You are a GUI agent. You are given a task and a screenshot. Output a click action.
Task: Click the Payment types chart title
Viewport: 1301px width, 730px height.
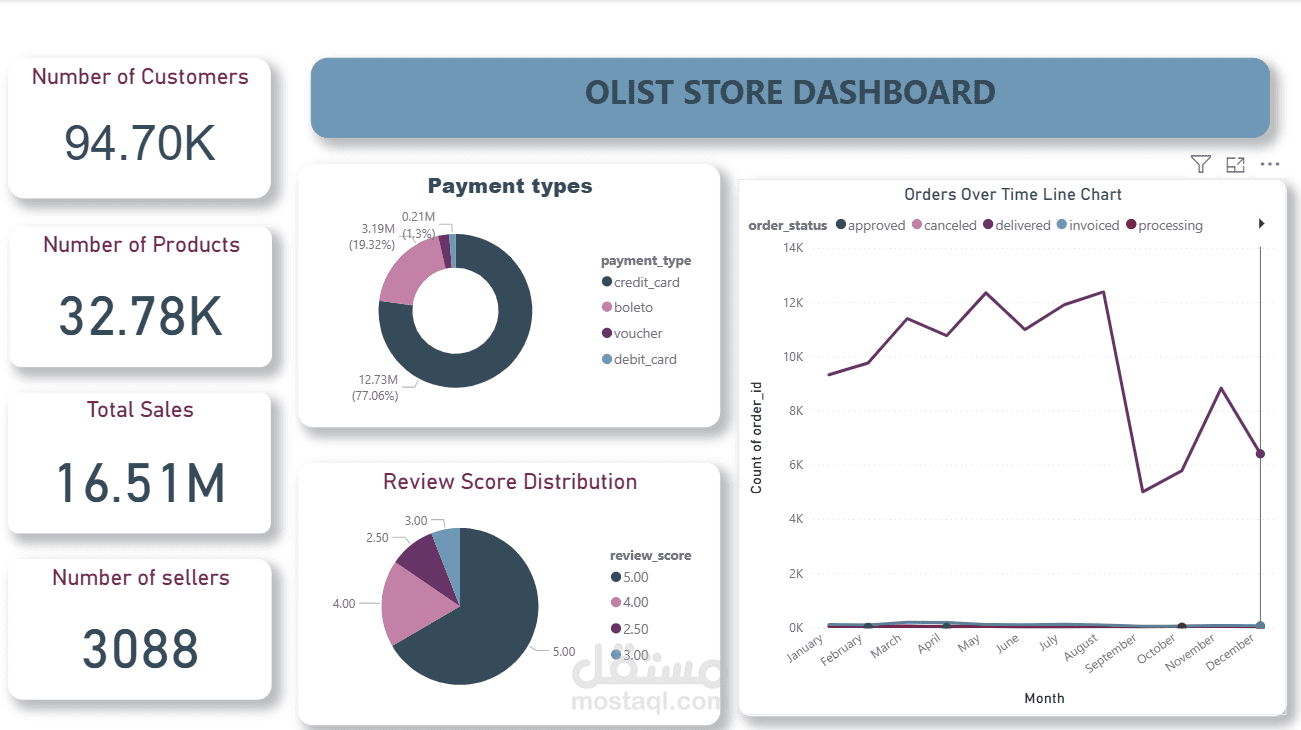pos(510,186)
